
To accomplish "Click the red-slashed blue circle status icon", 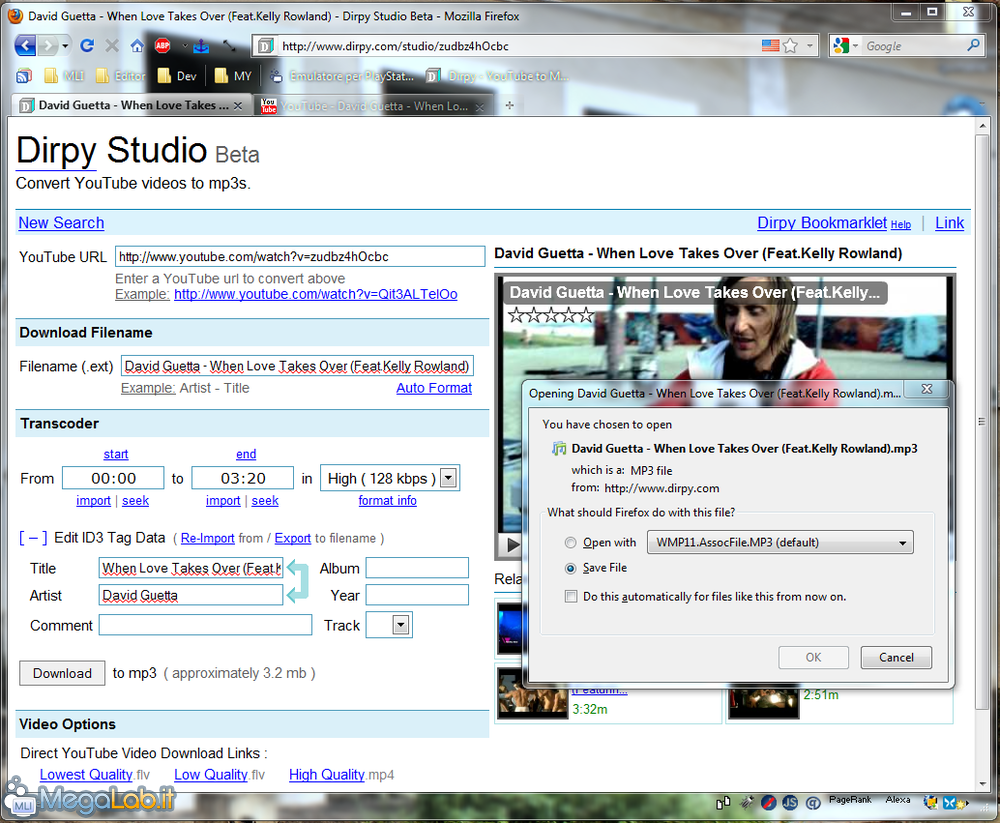I will click(768, 803).
